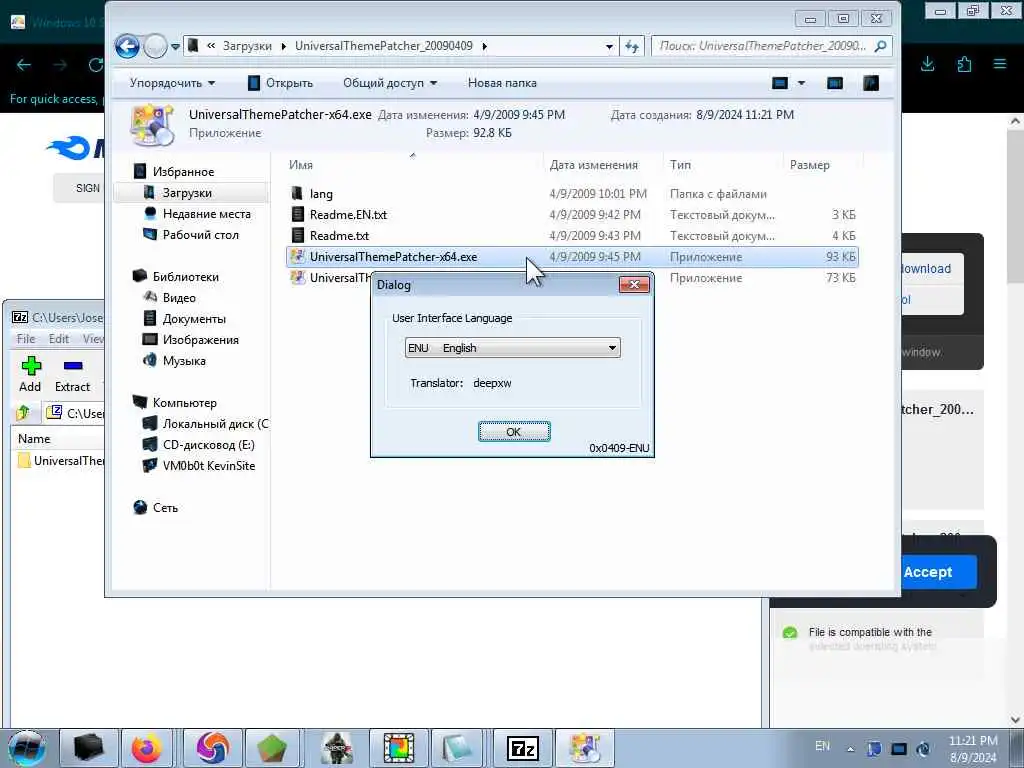Open the recent locations dropdown beside the nav arrows
Screen dimensions: 1024x768
[x=175, y=47]
